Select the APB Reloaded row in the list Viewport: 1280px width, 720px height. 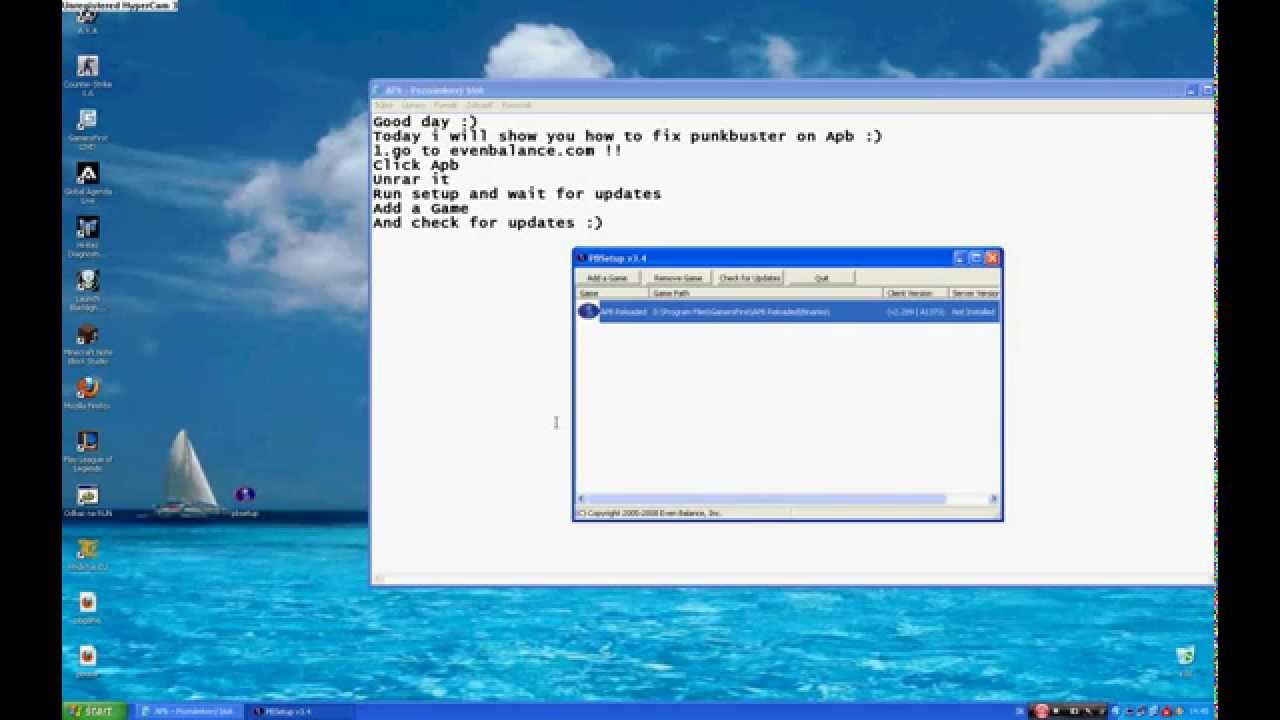pyautogui.click(x=788, y=312)
